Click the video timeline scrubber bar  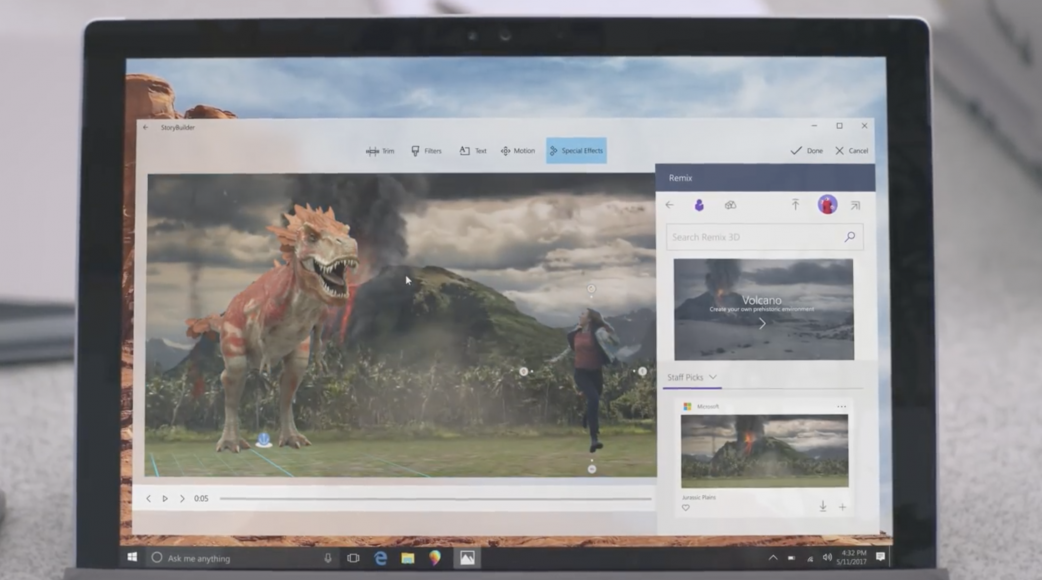click(x=435, y=498)
